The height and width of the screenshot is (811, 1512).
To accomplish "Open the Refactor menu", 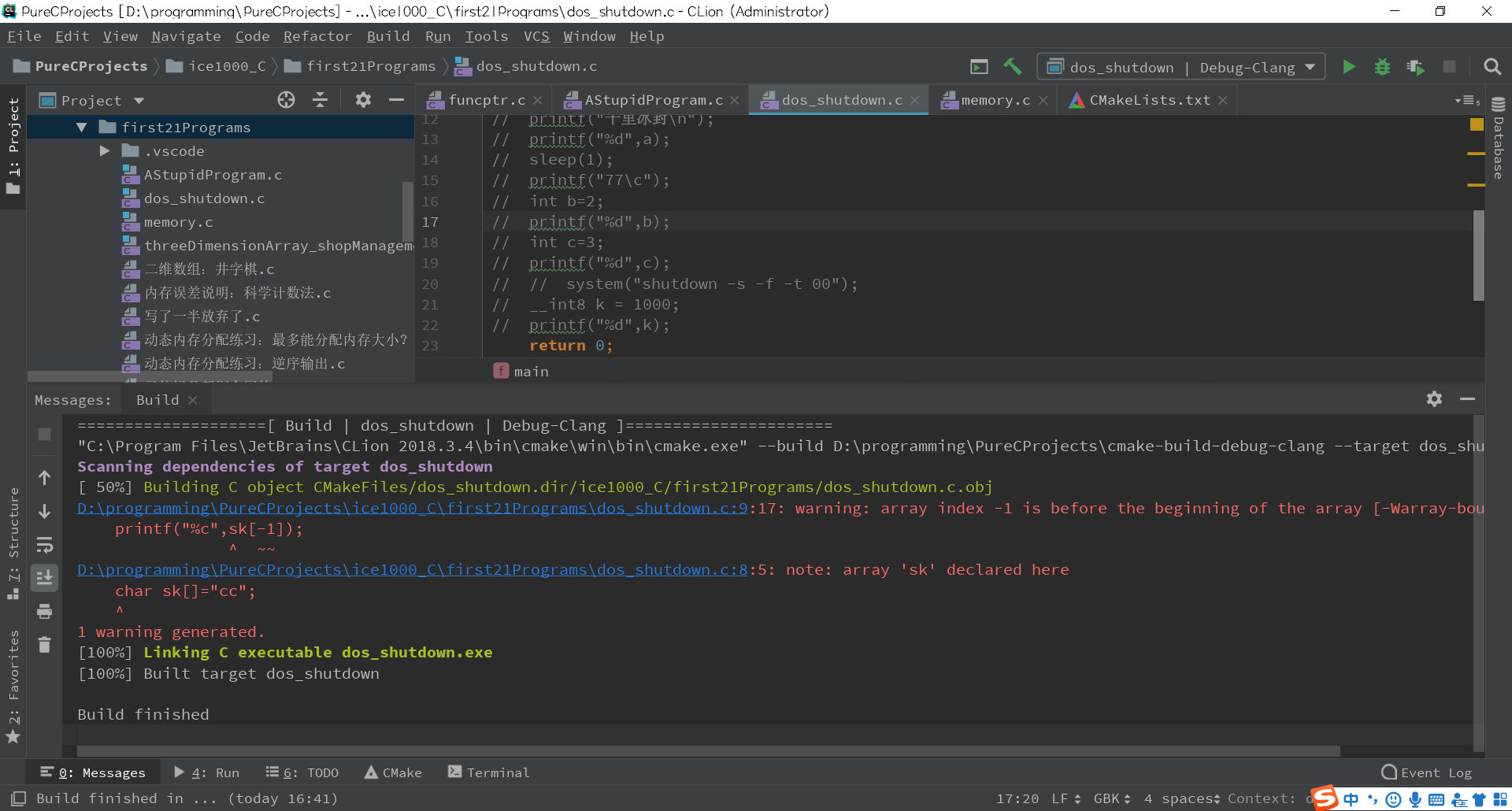I will pos(317,36).
